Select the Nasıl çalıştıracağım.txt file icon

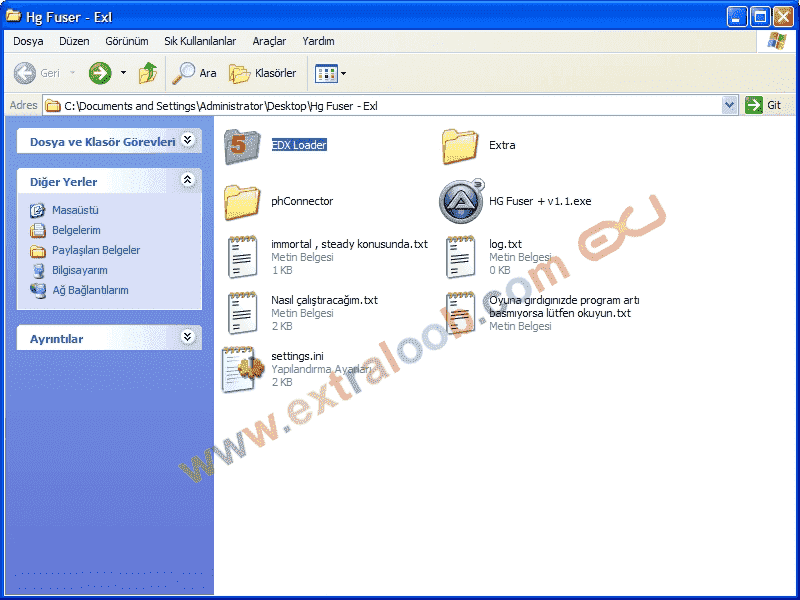click(242, 313)
